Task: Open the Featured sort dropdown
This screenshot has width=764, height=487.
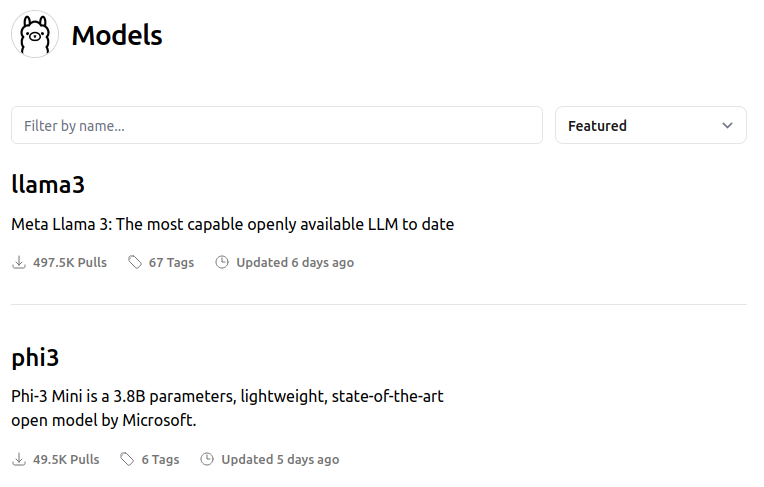Action: coord(650,126)
